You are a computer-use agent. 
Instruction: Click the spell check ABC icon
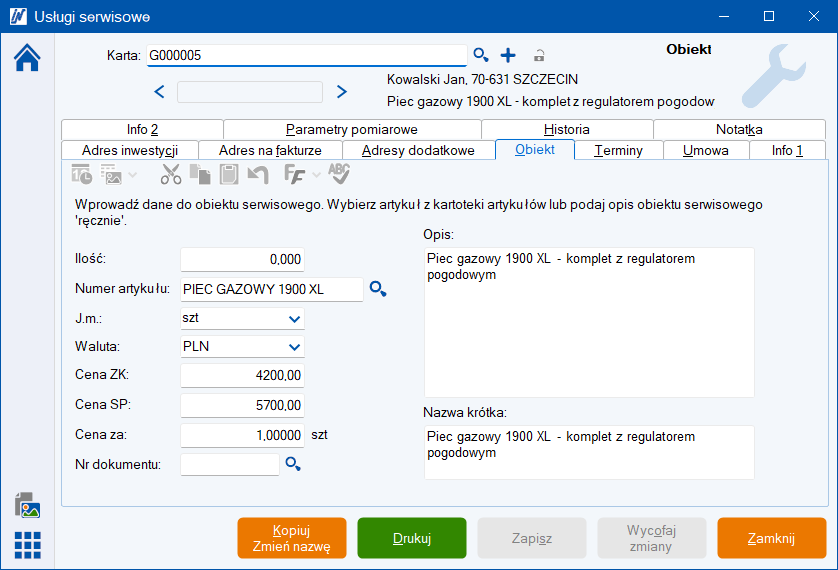pos(339,174)
